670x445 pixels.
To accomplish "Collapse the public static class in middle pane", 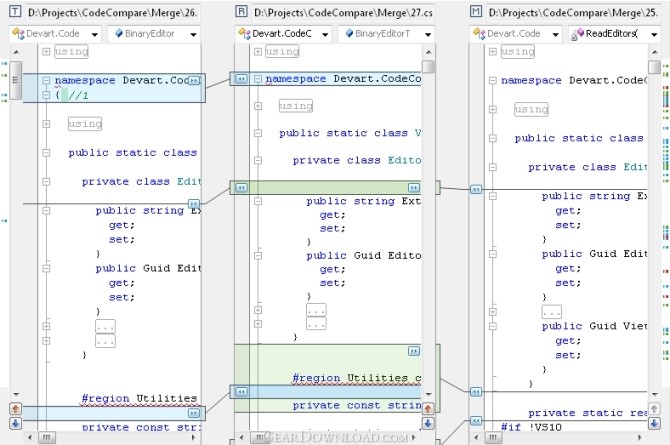I will pos(258,133).
